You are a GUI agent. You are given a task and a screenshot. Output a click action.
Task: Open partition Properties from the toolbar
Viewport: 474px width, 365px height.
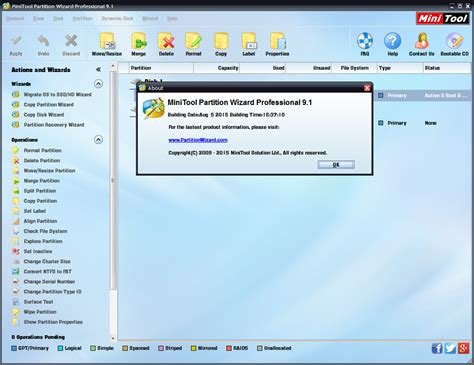[277, 44]
